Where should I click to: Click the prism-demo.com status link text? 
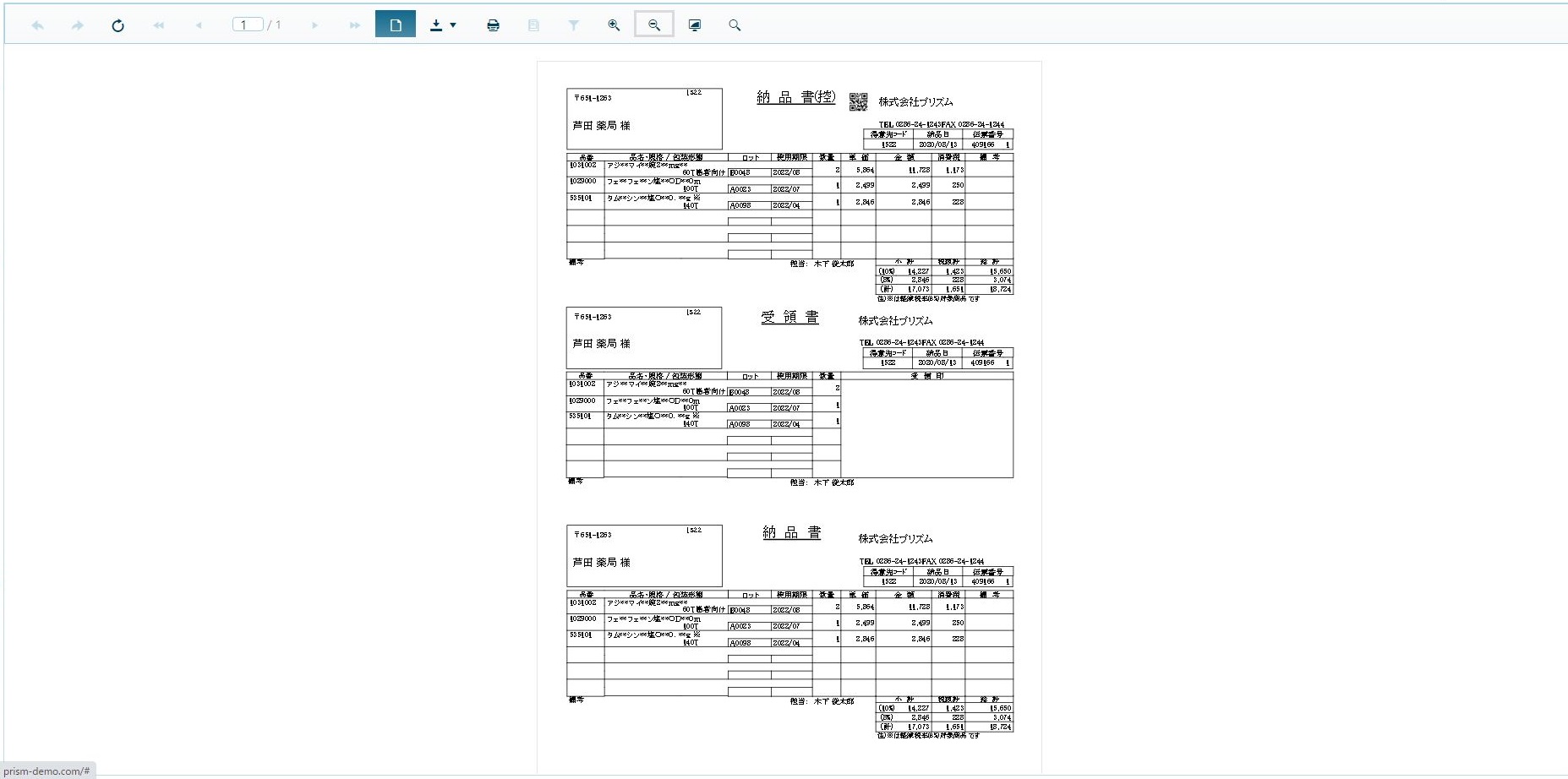(46, 771)
